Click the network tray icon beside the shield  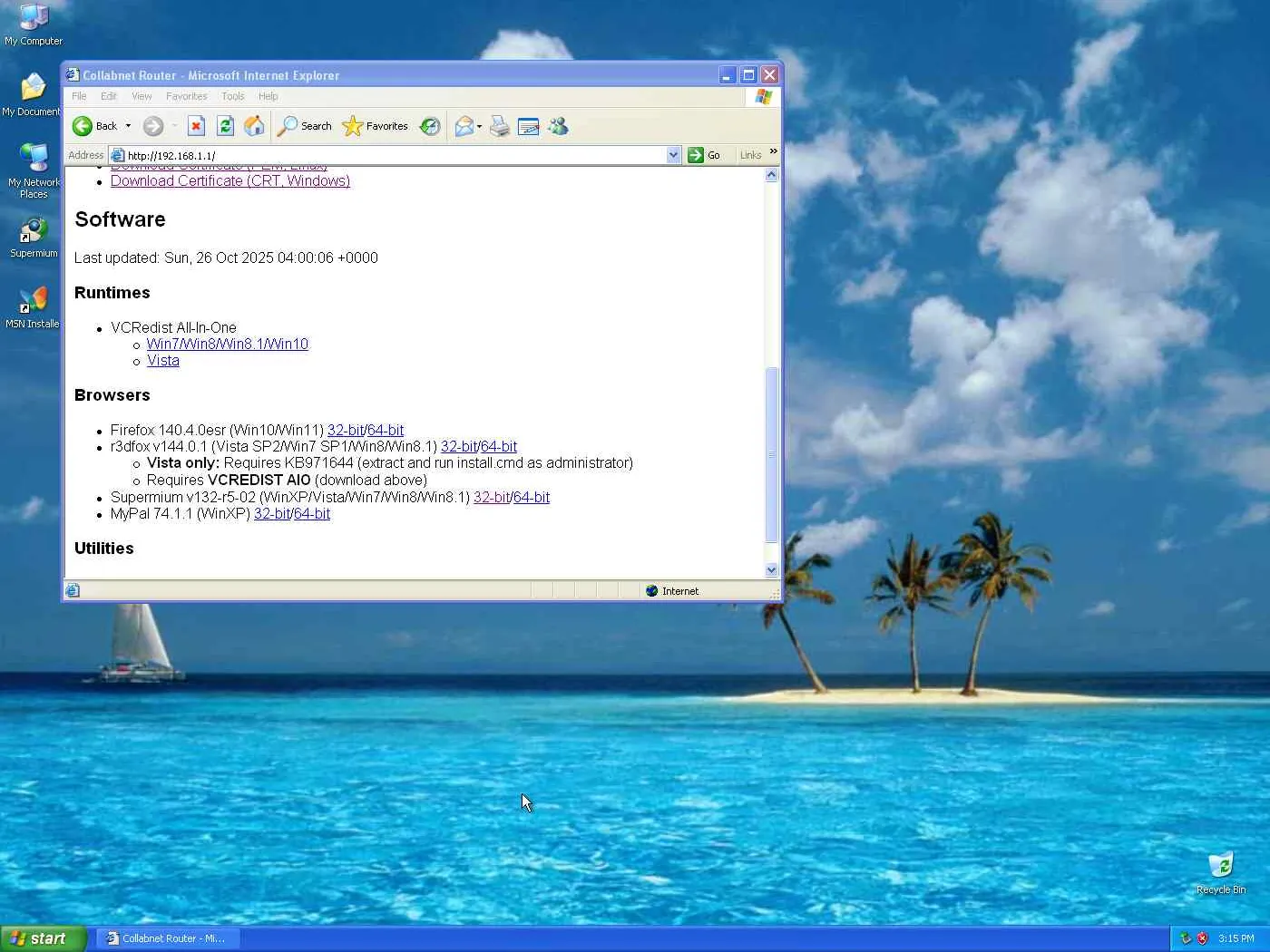point(1186,938)
